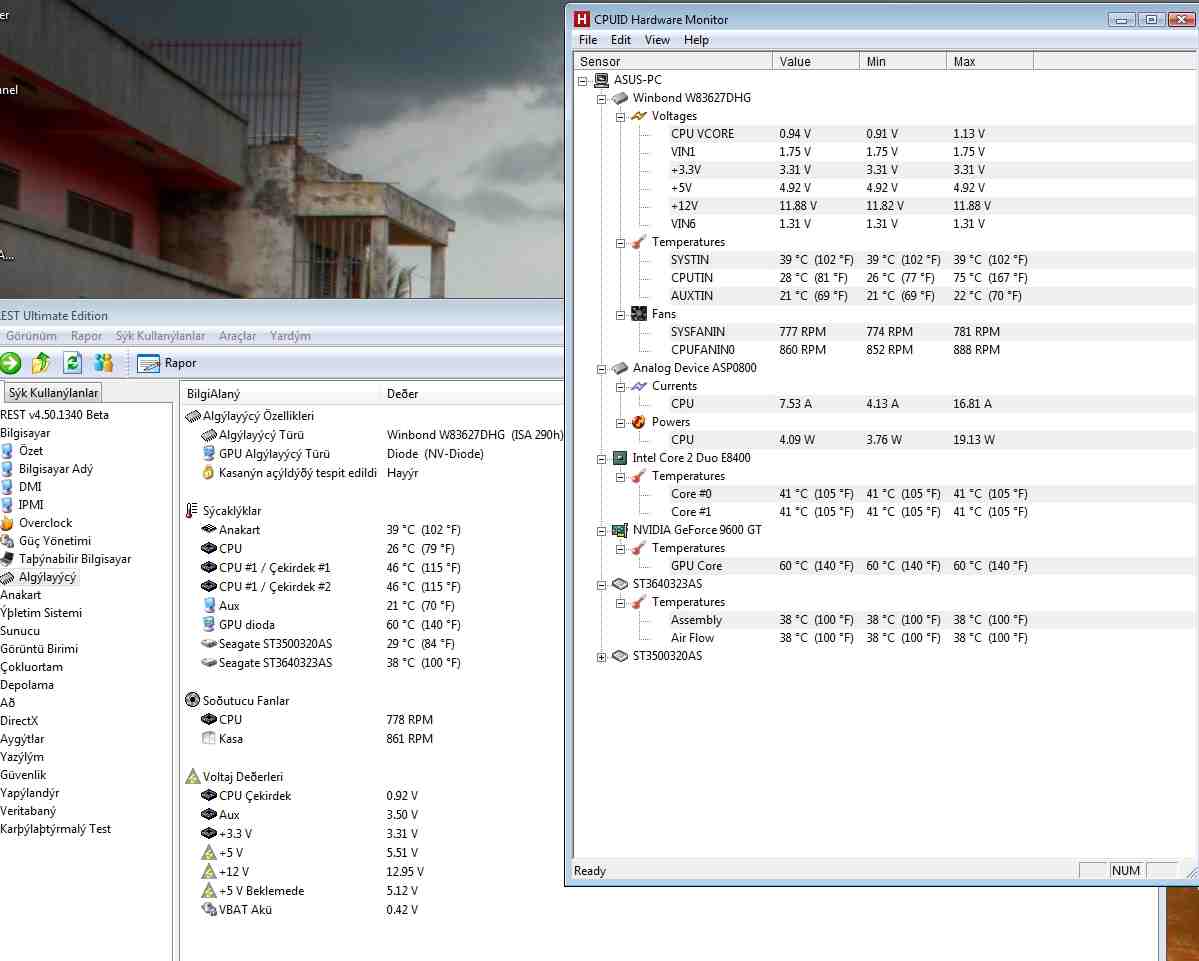The height and width of the screenshot is (961, 1199).
Task: Click the up-level arrow icon in EVEREST toolbar
Action: click(x=41, y=363)
